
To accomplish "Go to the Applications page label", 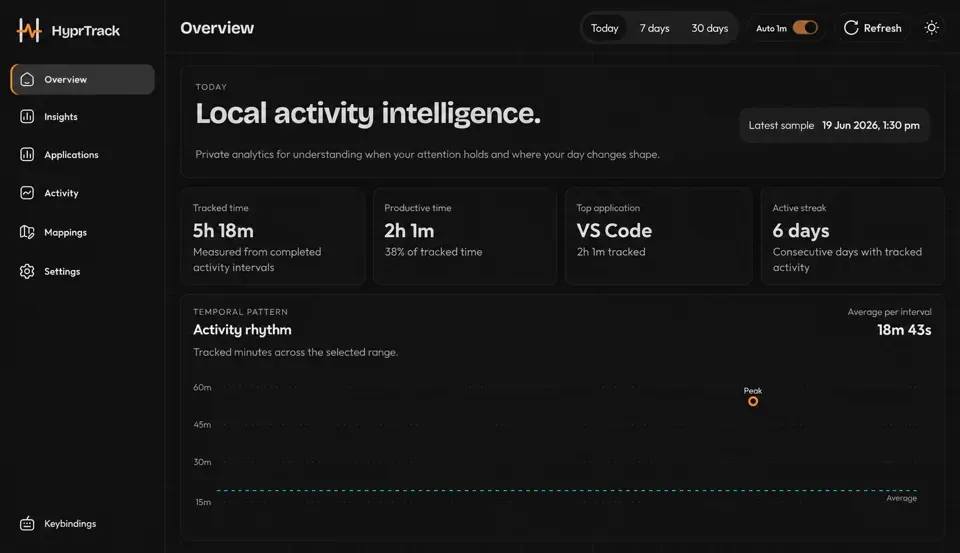I will pos(71,155).
